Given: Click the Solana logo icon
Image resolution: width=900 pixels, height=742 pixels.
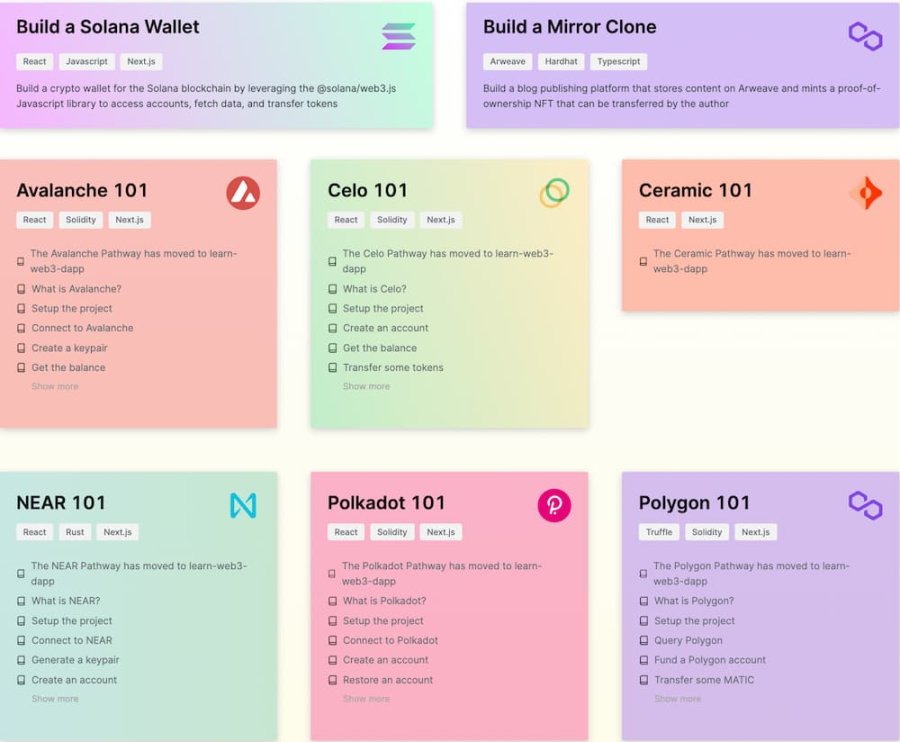Looking at the screenshot, I should [398, 36].
